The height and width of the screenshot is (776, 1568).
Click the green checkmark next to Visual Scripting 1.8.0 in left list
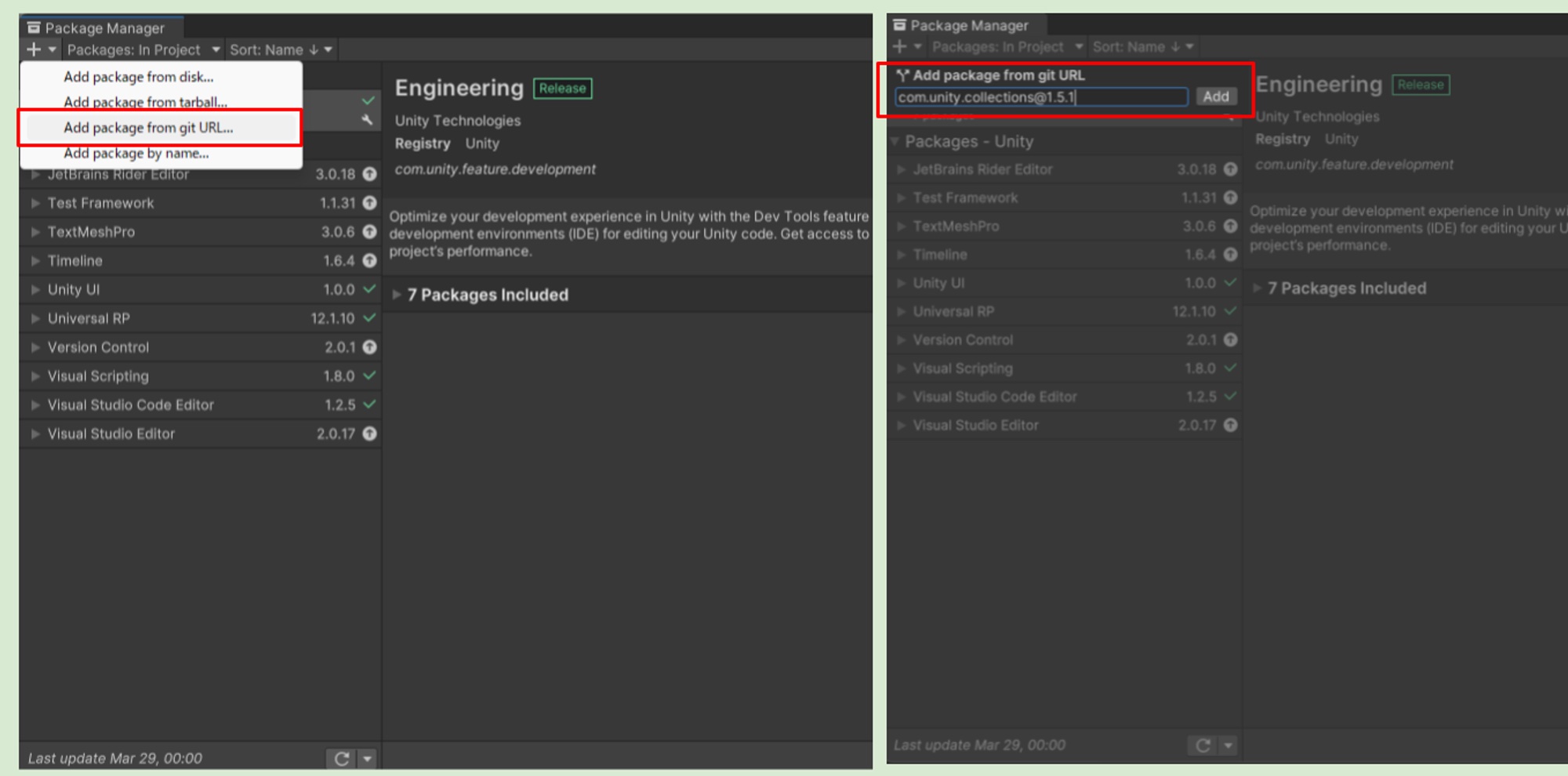tap(369, 376)
